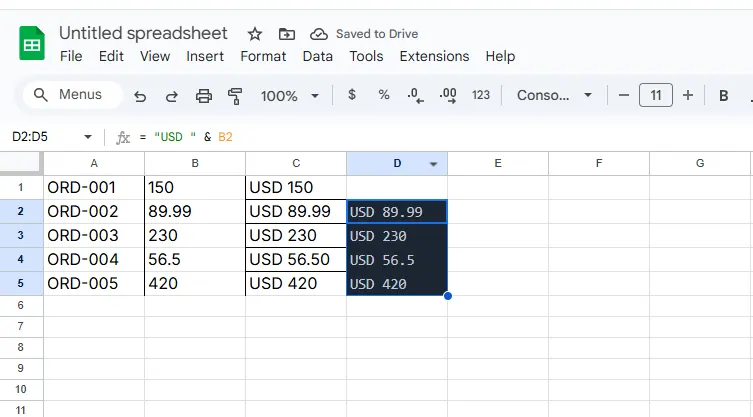Open the Extensions menu
This screenshot has height=417, width=753.
click(x=434, y=56)
